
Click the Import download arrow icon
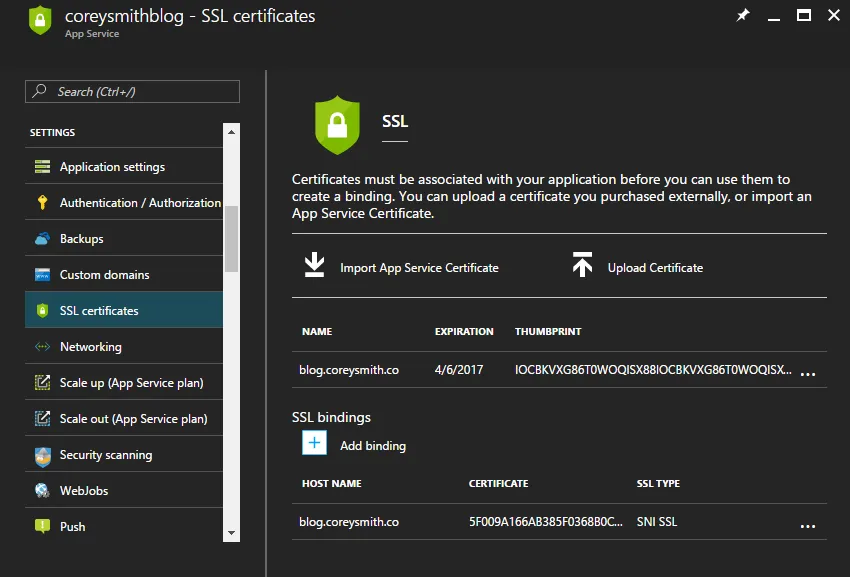[314, 265]
